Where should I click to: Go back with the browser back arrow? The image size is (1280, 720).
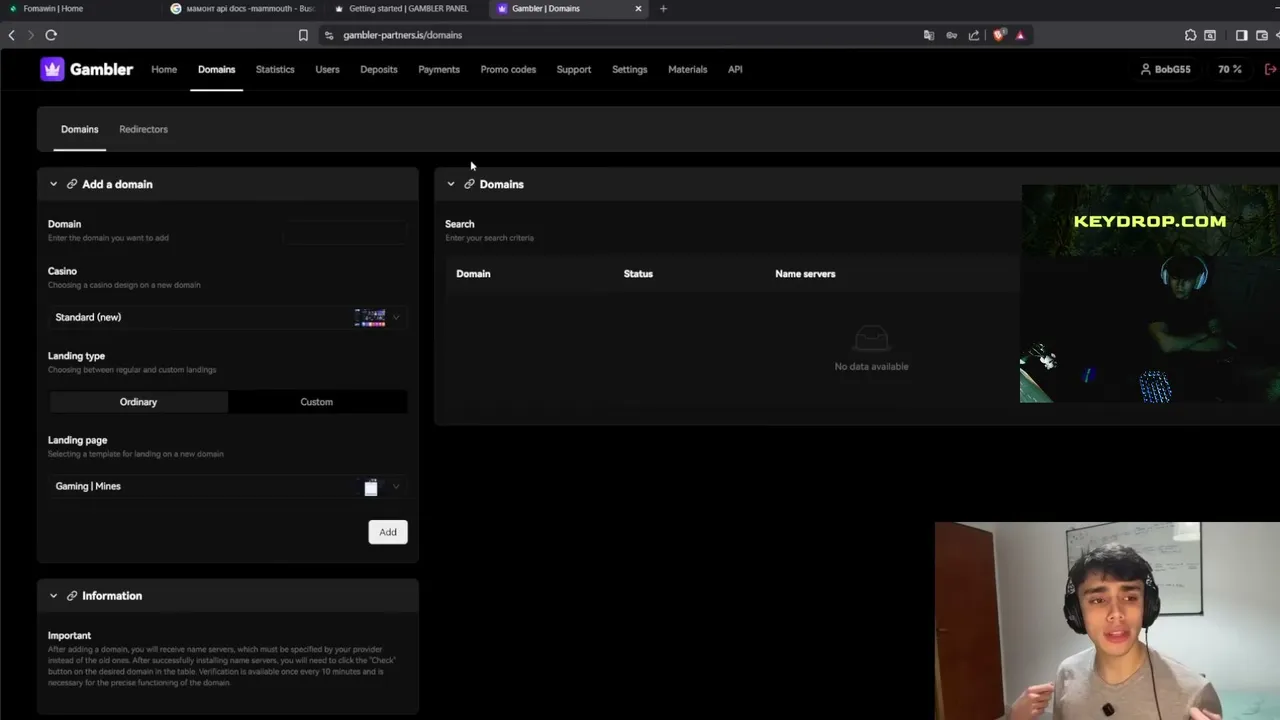coord(12,35)
